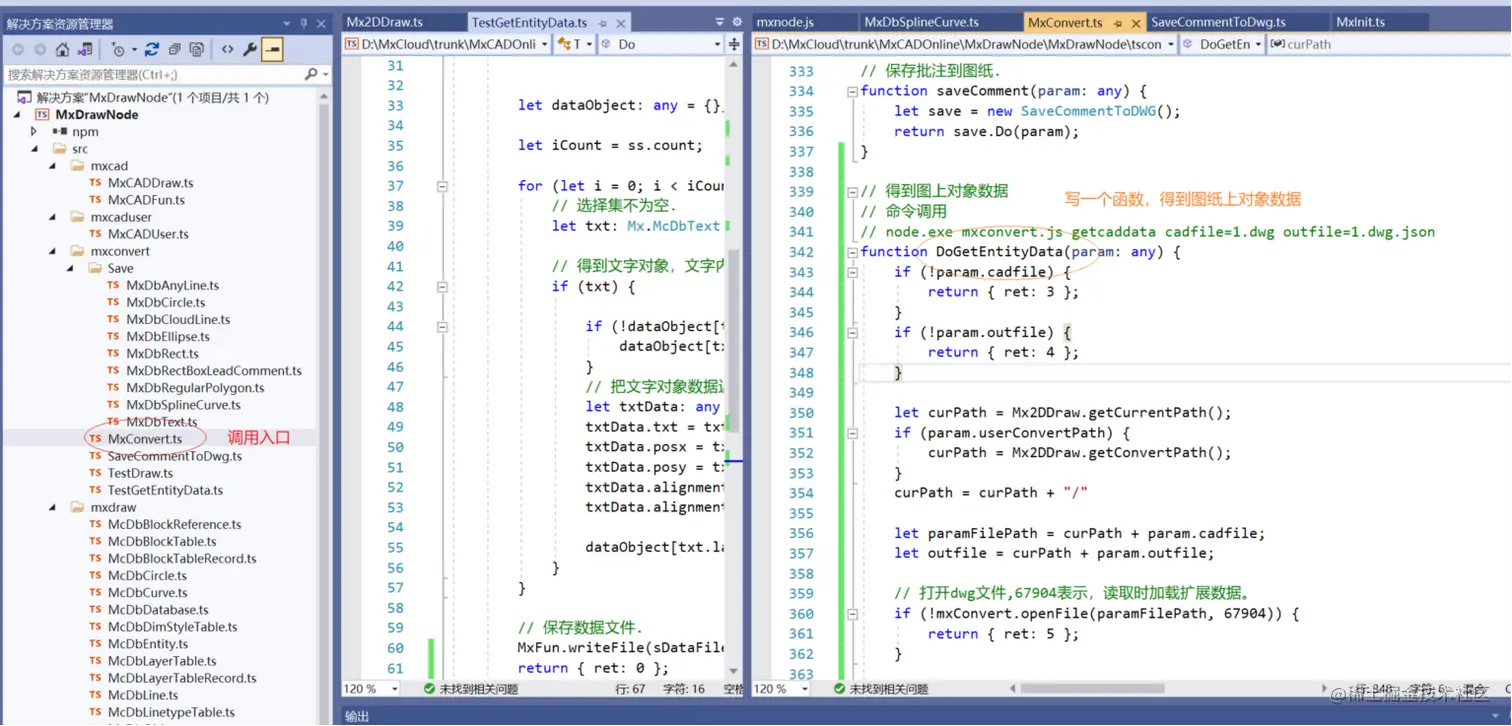Click the magnifier search icon in Solution Explorer

click(x=311, y=74)
